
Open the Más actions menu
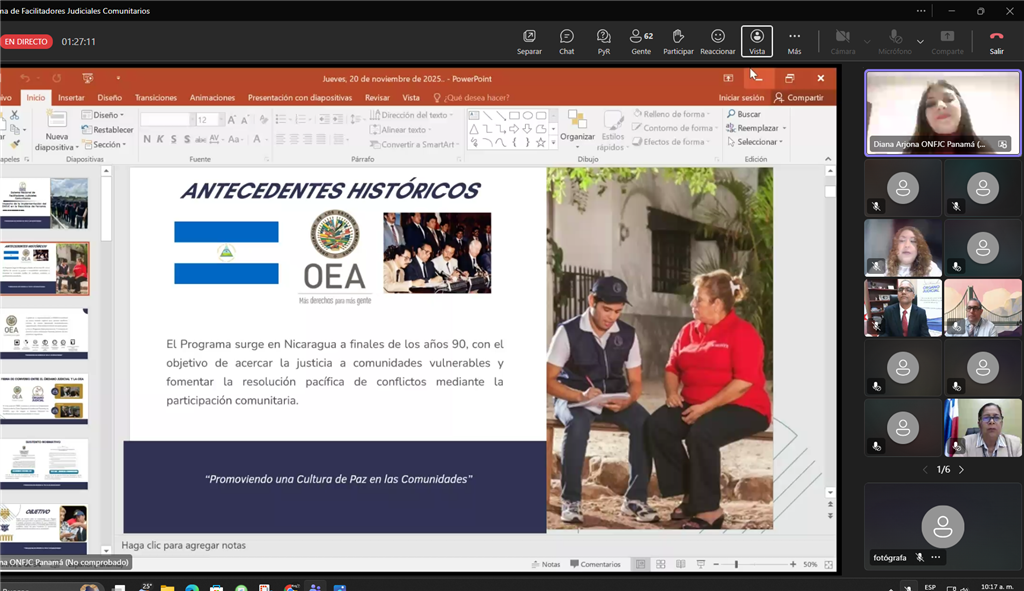(x=794, y=41)
